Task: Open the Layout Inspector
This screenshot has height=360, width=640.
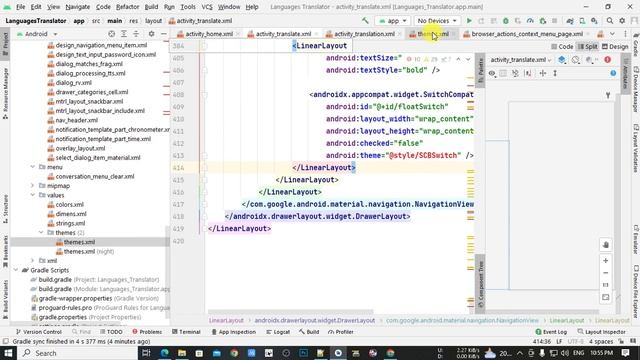Action: tap(602, 332)
